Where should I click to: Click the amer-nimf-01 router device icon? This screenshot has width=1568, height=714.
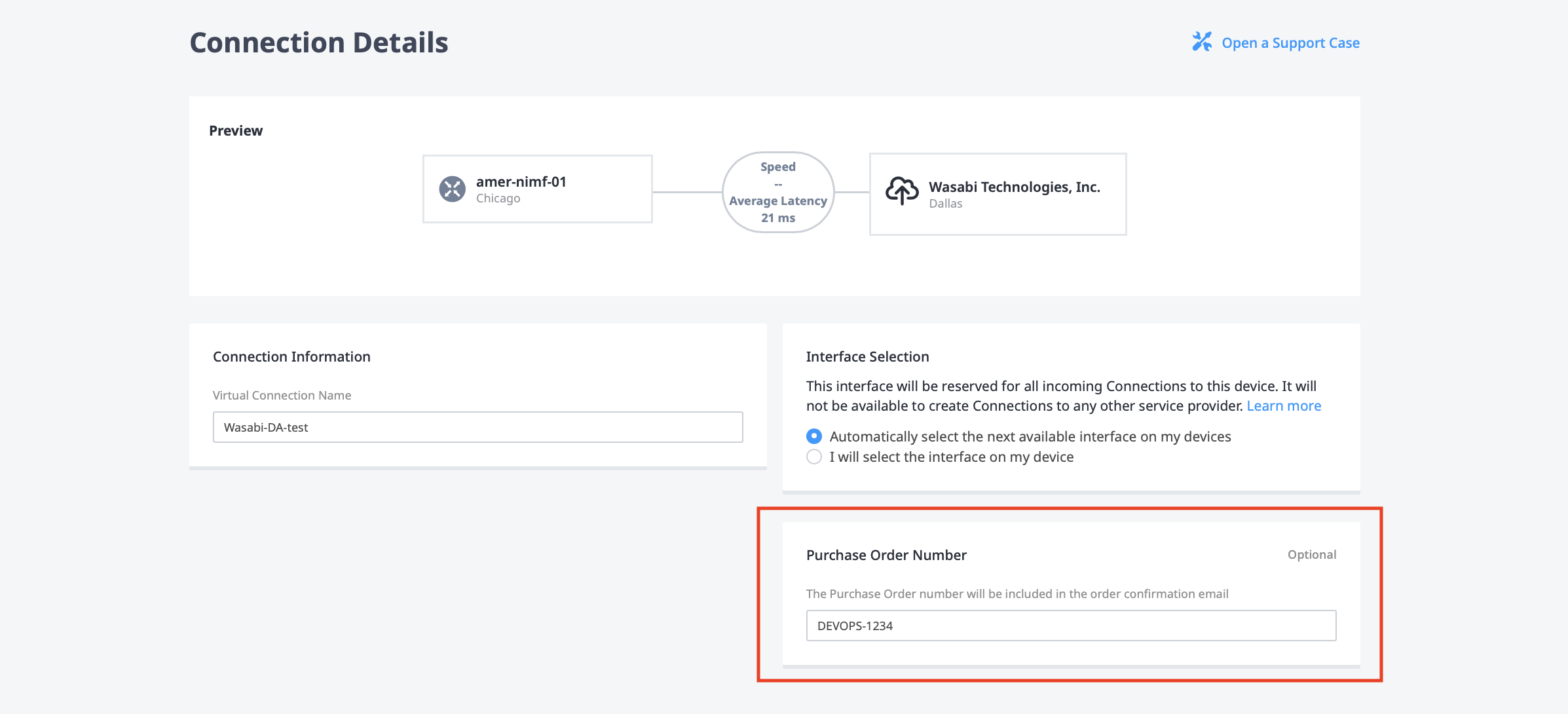(452, 189)
